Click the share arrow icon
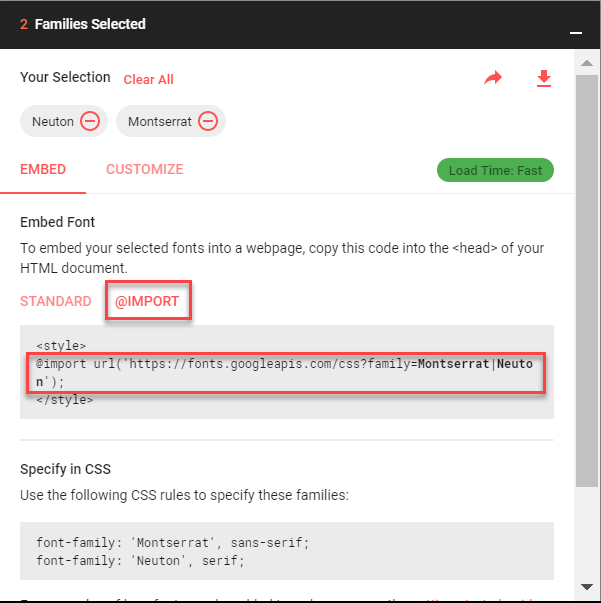The image size is (601, 603). click(493, 78)
